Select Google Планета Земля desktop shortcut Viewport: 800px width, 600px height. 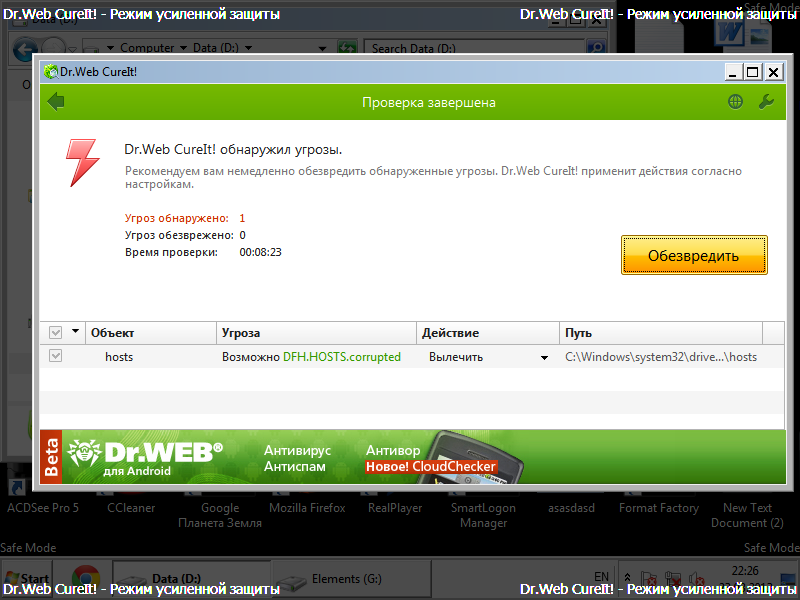click(x=220, y=515)
